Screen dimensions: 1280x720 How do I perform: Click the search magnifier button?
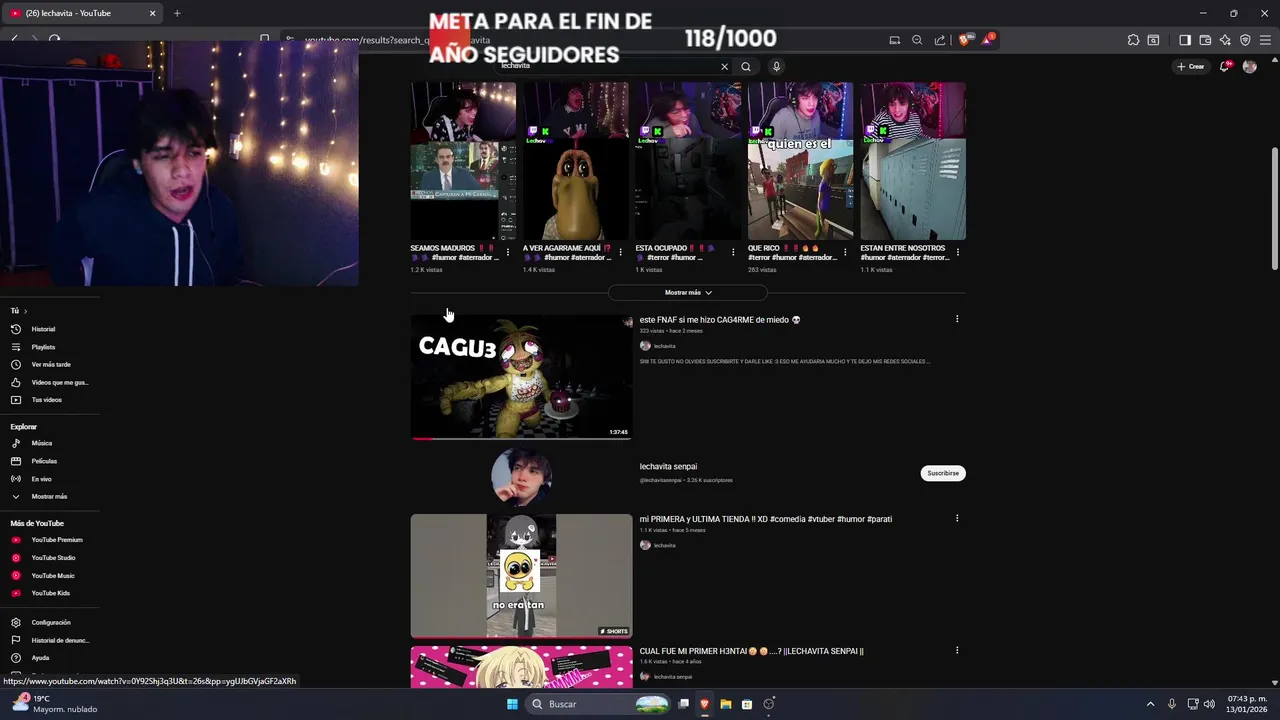[746, 67]
